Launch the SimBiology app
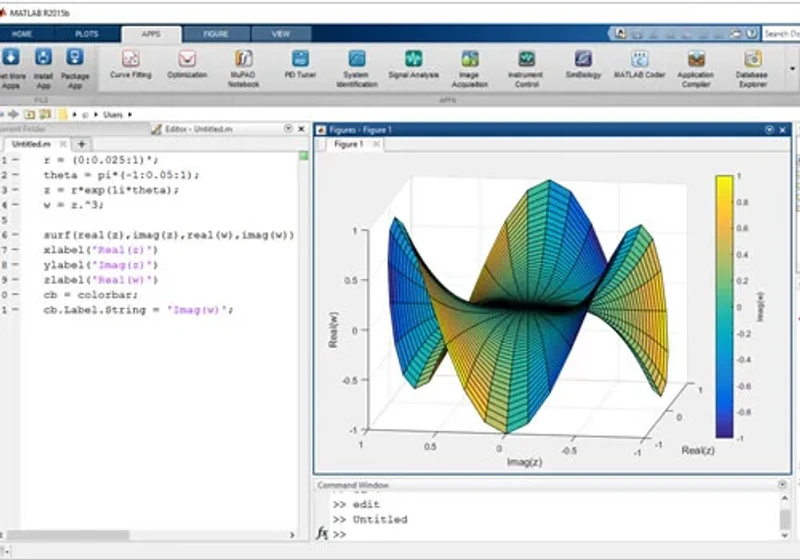Image resolution: width=800 pixels, height=560 pixels. click(x=583, y=64)
